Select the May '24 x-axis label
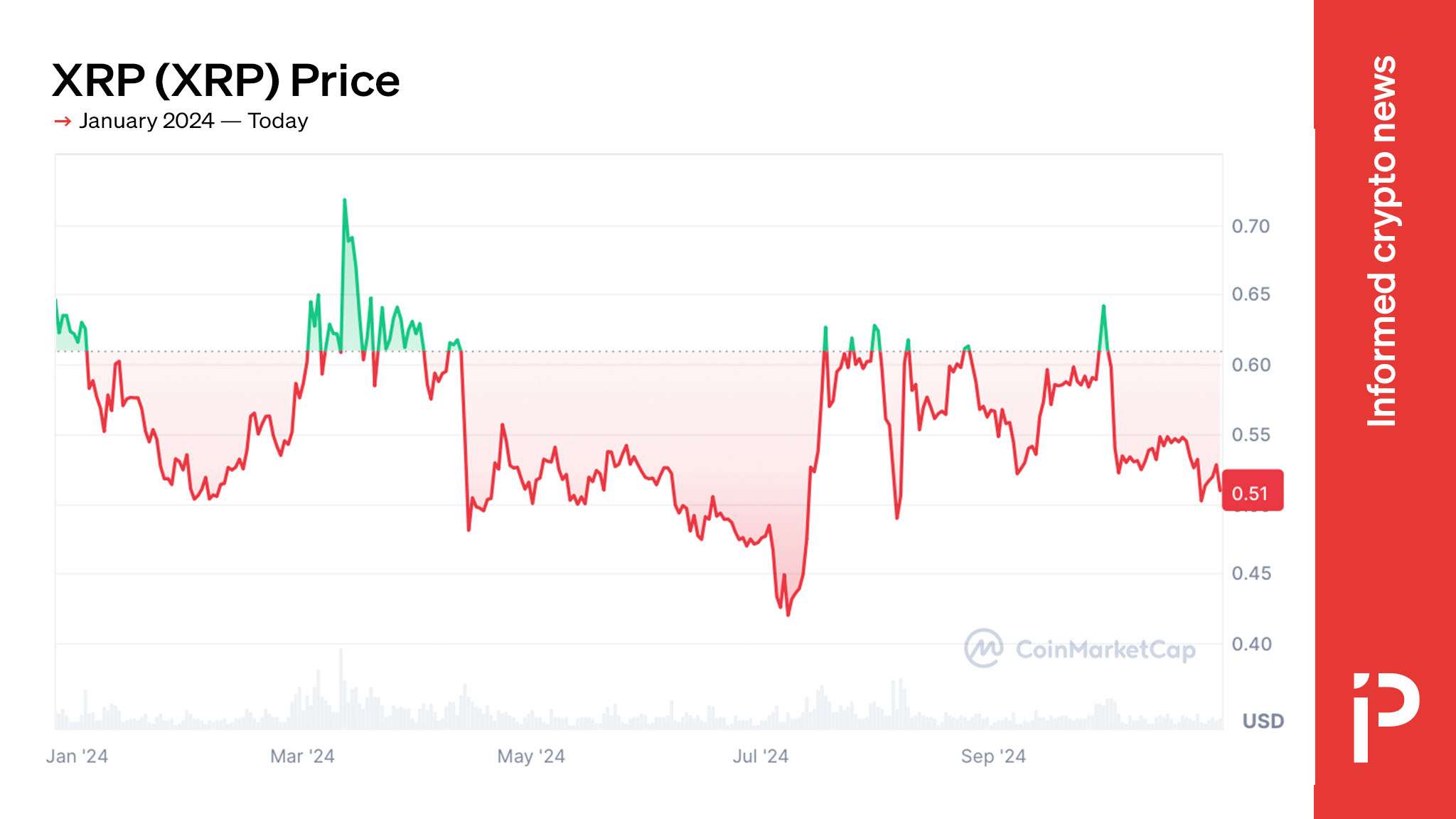Screen dimensions: 1456x819 click(x=530, y=756)
